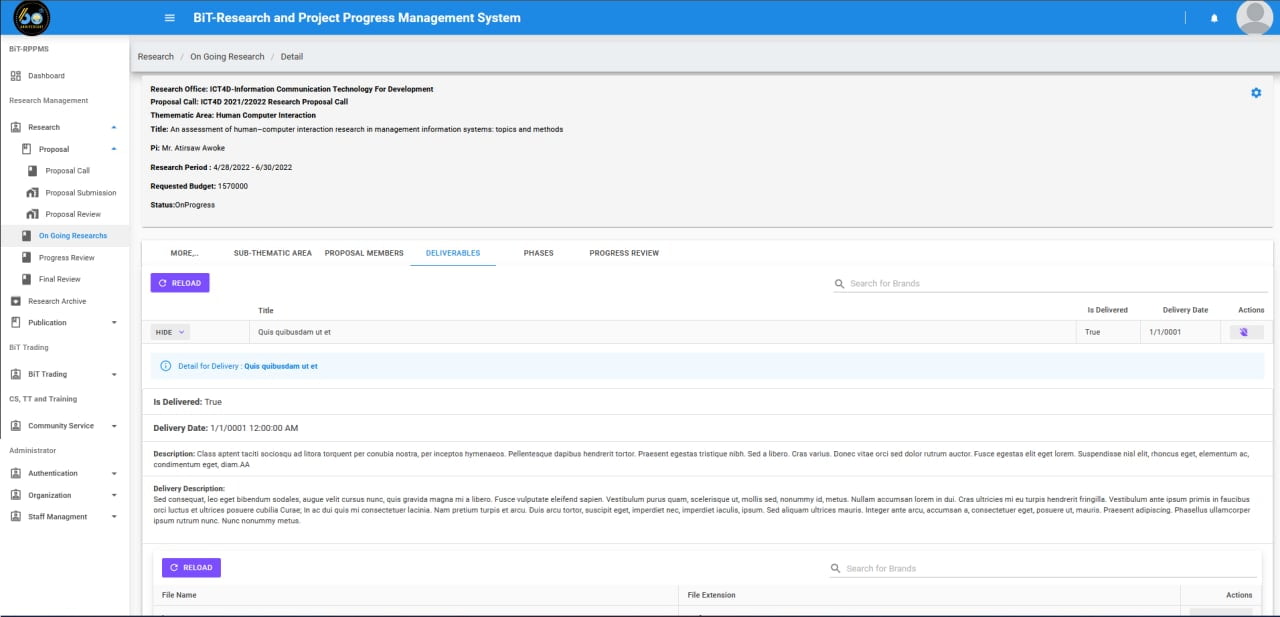Image resolution: width=1280 pixels, height=617 pixels.
Task: Select the Proposal Members tab
Action: pyautogui.click(x=364, y=253)
